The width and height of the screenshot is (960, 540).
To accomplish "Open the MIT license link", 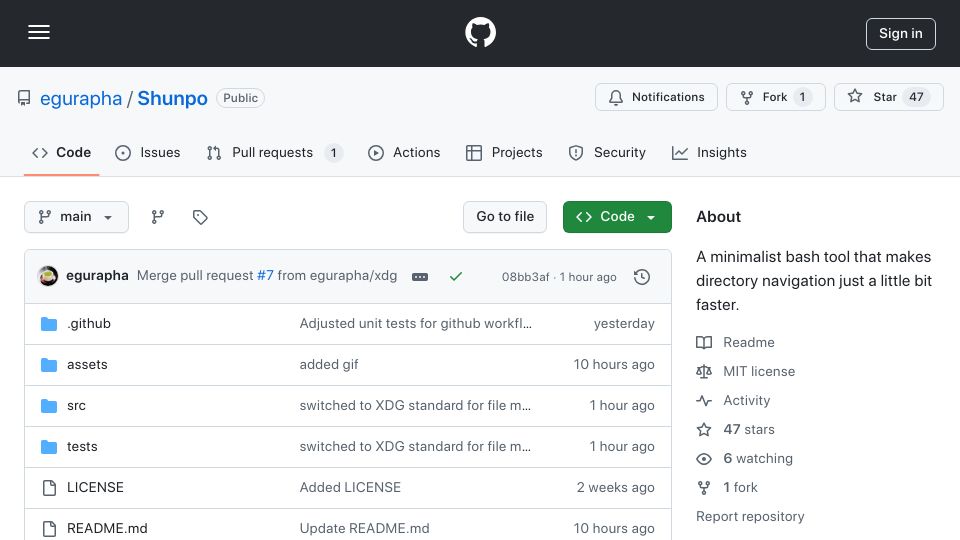I will pyautogui.click(x=746, y=371).
